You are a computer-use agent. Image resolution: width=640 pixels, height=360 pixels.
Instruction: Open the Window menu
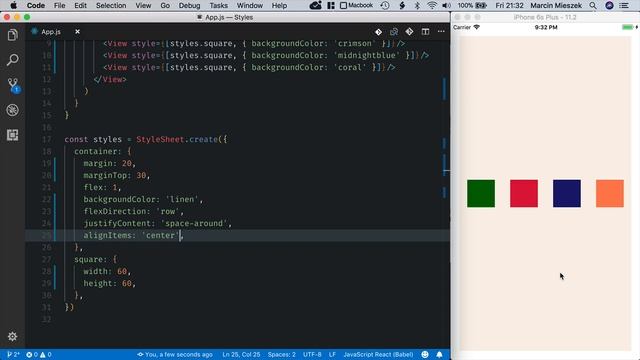click(x=249, y=5)
